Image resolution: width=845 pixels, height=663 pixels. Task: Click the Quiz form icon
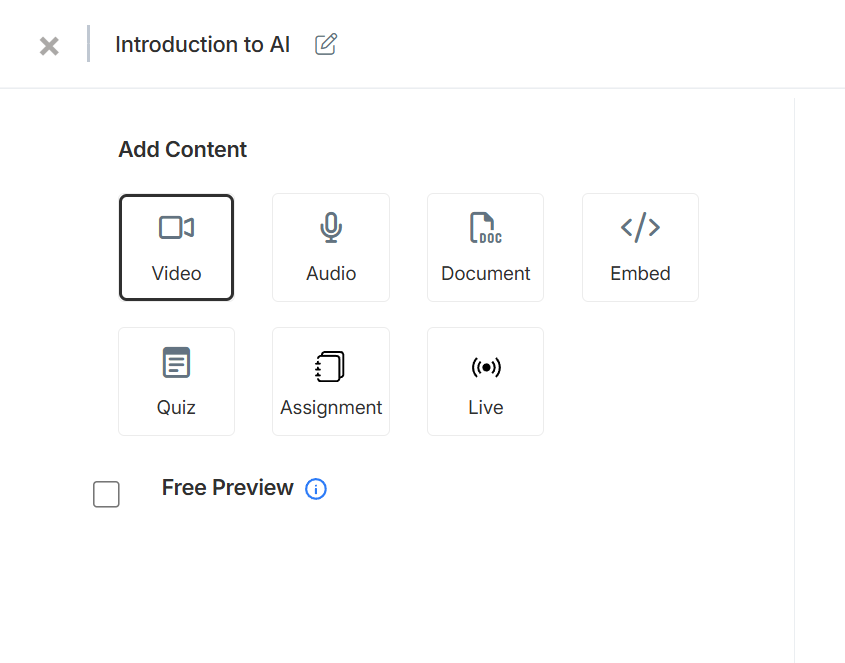pyautogui.click(x=176, y=362)
